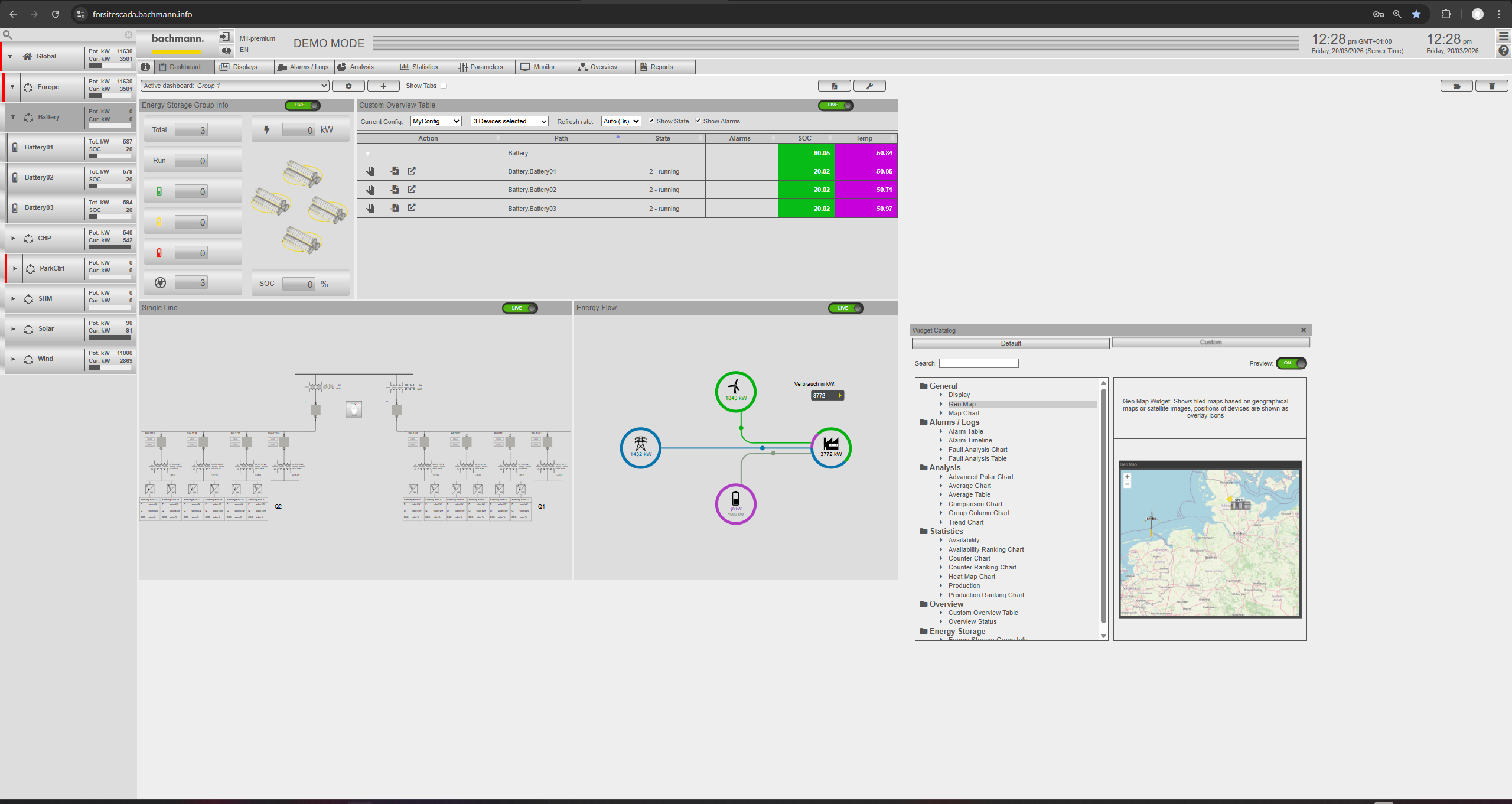The height and width of the screenshot is (804, 1512).
Task: Click the hand icon for Battery.Battery01
Action: pyautogui.click(x=370, y=171)
